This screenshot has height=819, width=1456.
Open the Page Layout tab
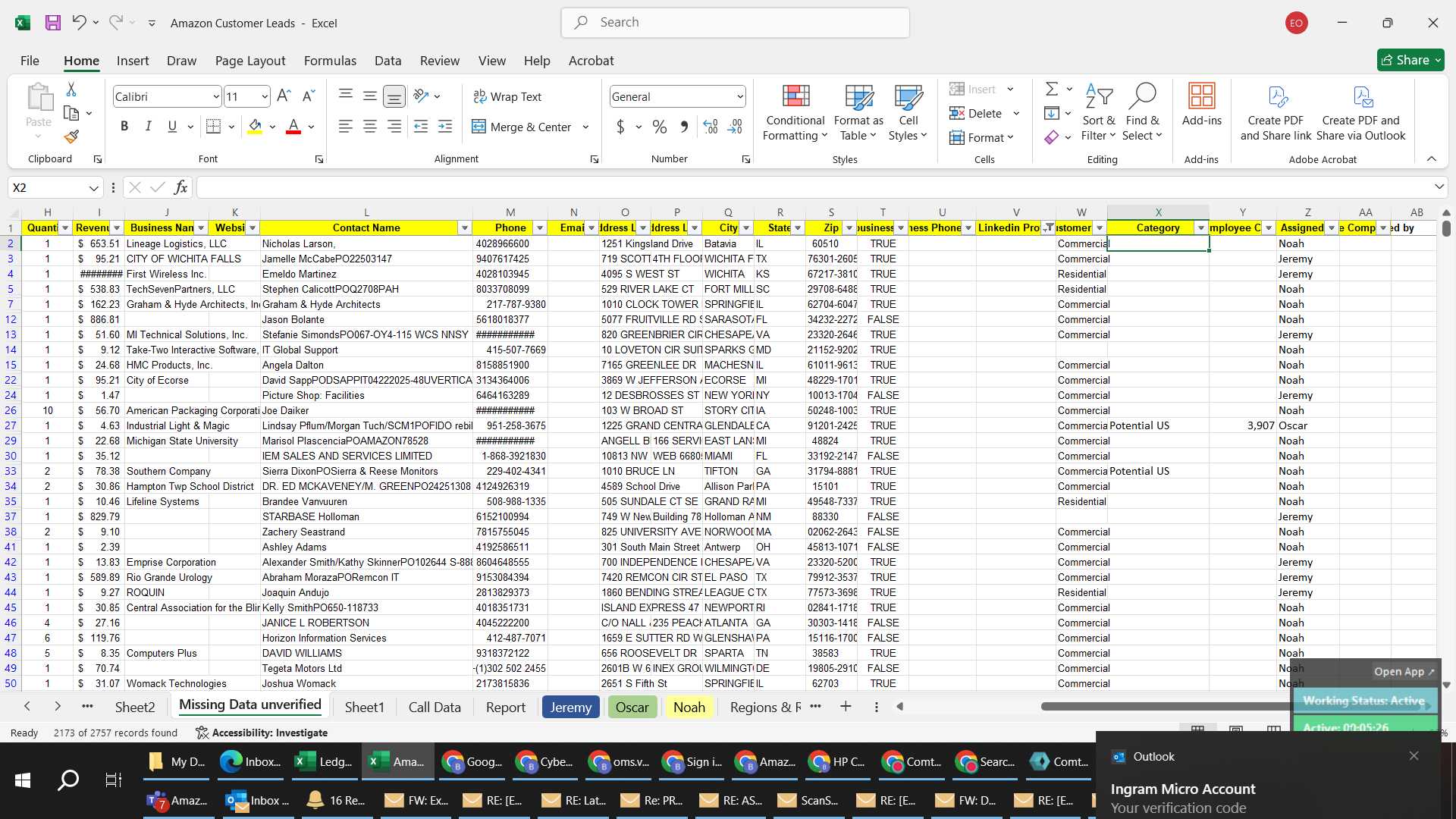250,61
